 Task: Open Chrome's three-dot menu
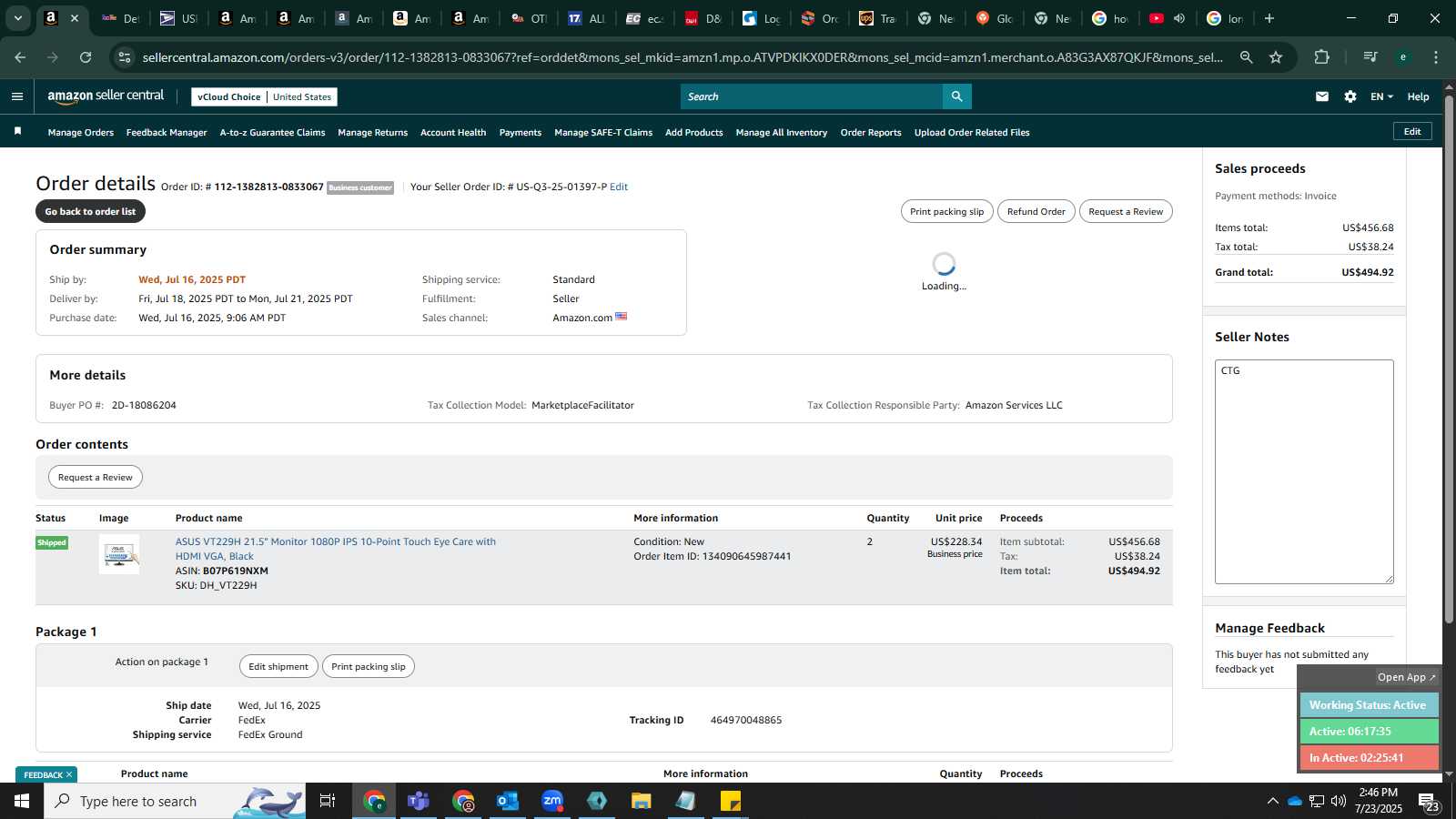(x=1436, y=57)
